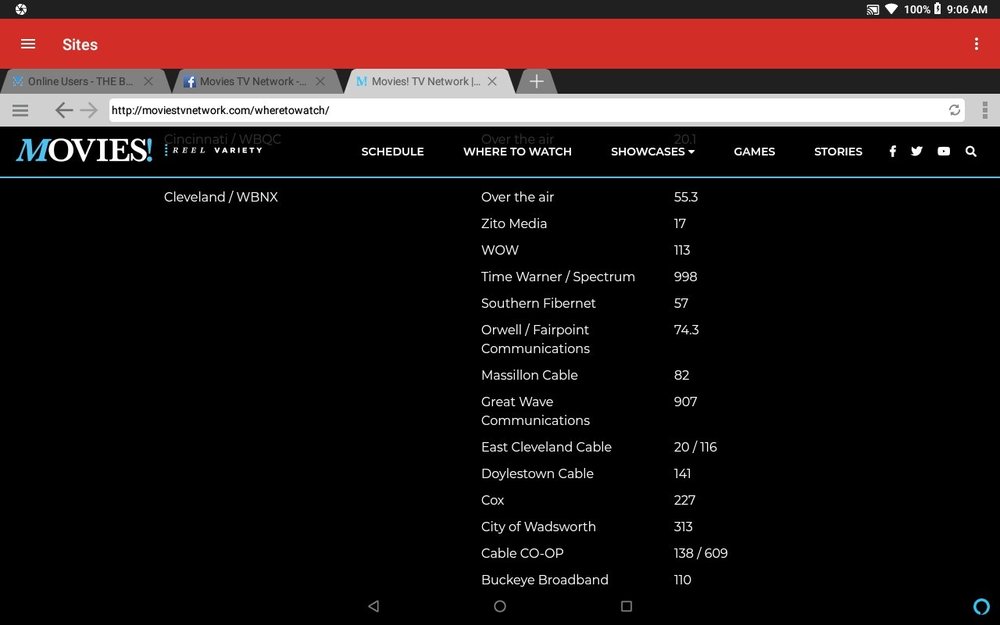Open the GAMES nav link
The height and width of the screenshot is (625, 1000).
[754, 151]
